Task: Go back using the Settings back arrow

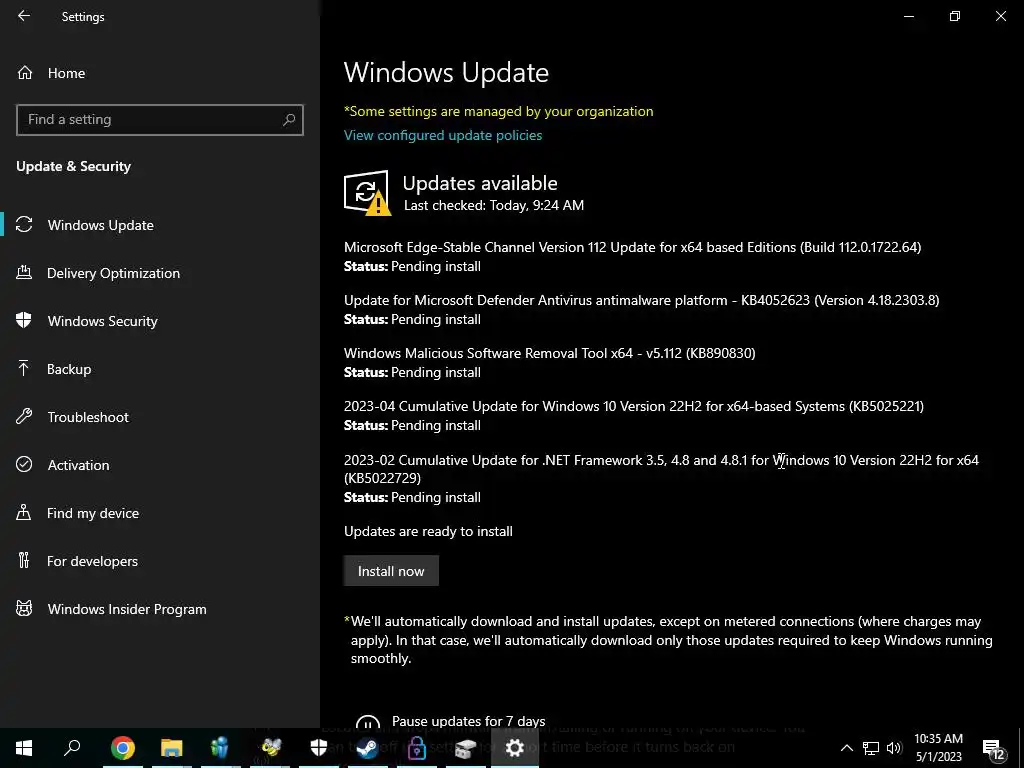Action: coord(24,16)
